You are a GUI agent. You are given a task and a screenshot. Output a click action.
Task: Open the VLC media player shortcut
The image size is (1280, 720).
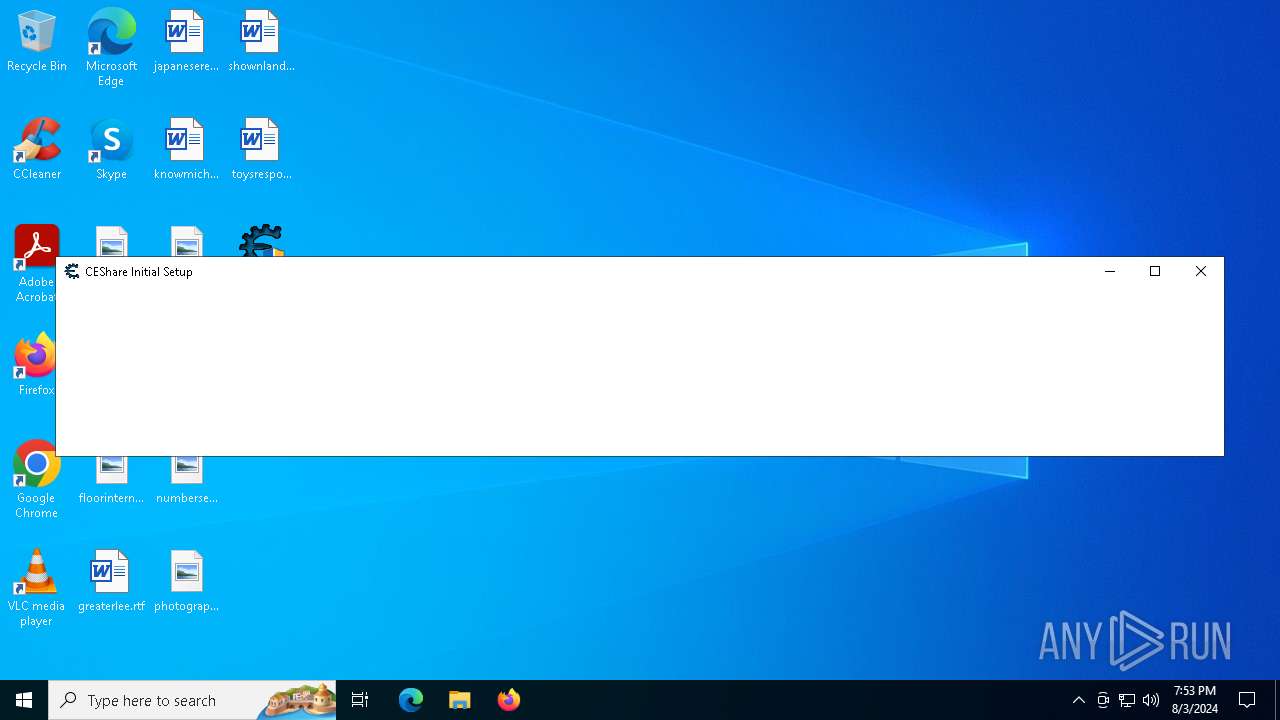click(36, 588)
